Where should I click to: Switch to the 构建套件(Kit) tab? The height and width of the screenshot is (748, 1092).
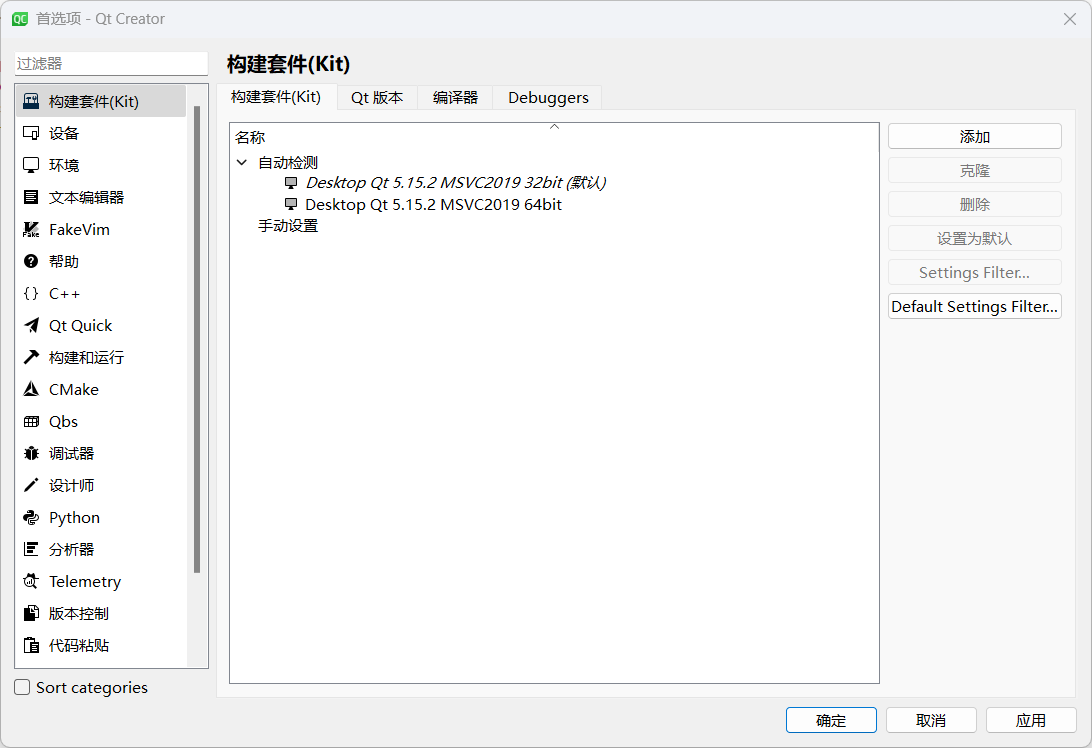coord(276,97)
